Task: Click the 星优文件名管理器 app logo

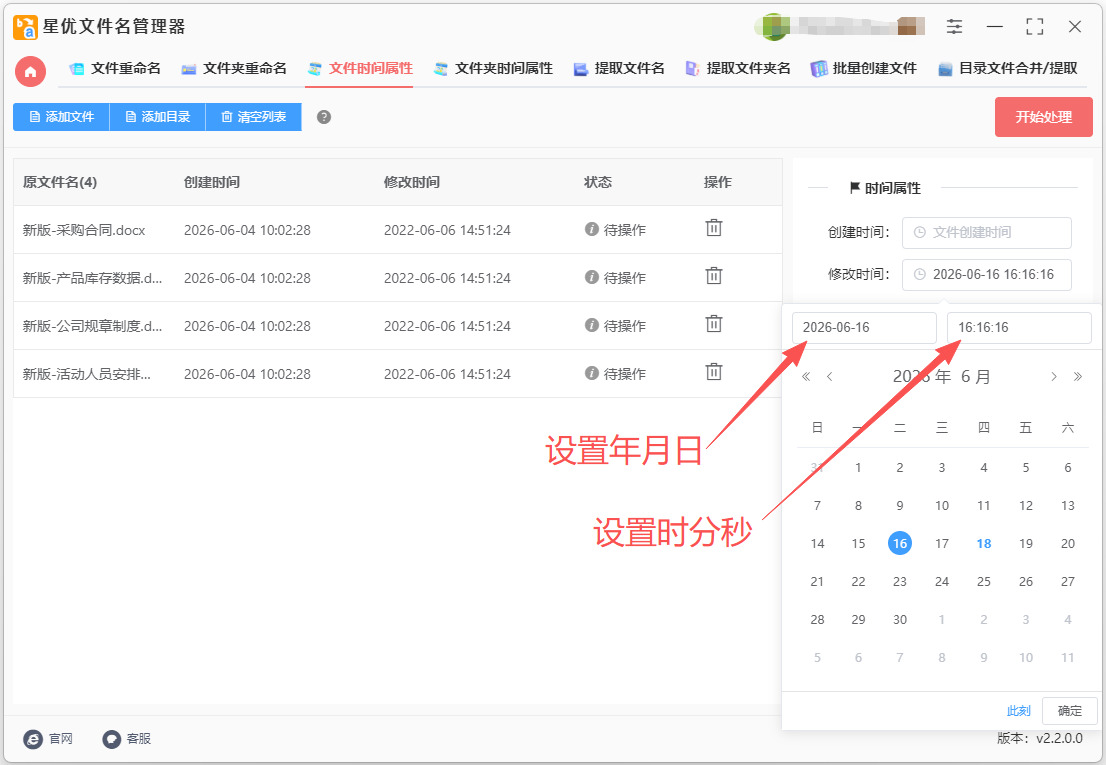Action: tap(25, 27)
